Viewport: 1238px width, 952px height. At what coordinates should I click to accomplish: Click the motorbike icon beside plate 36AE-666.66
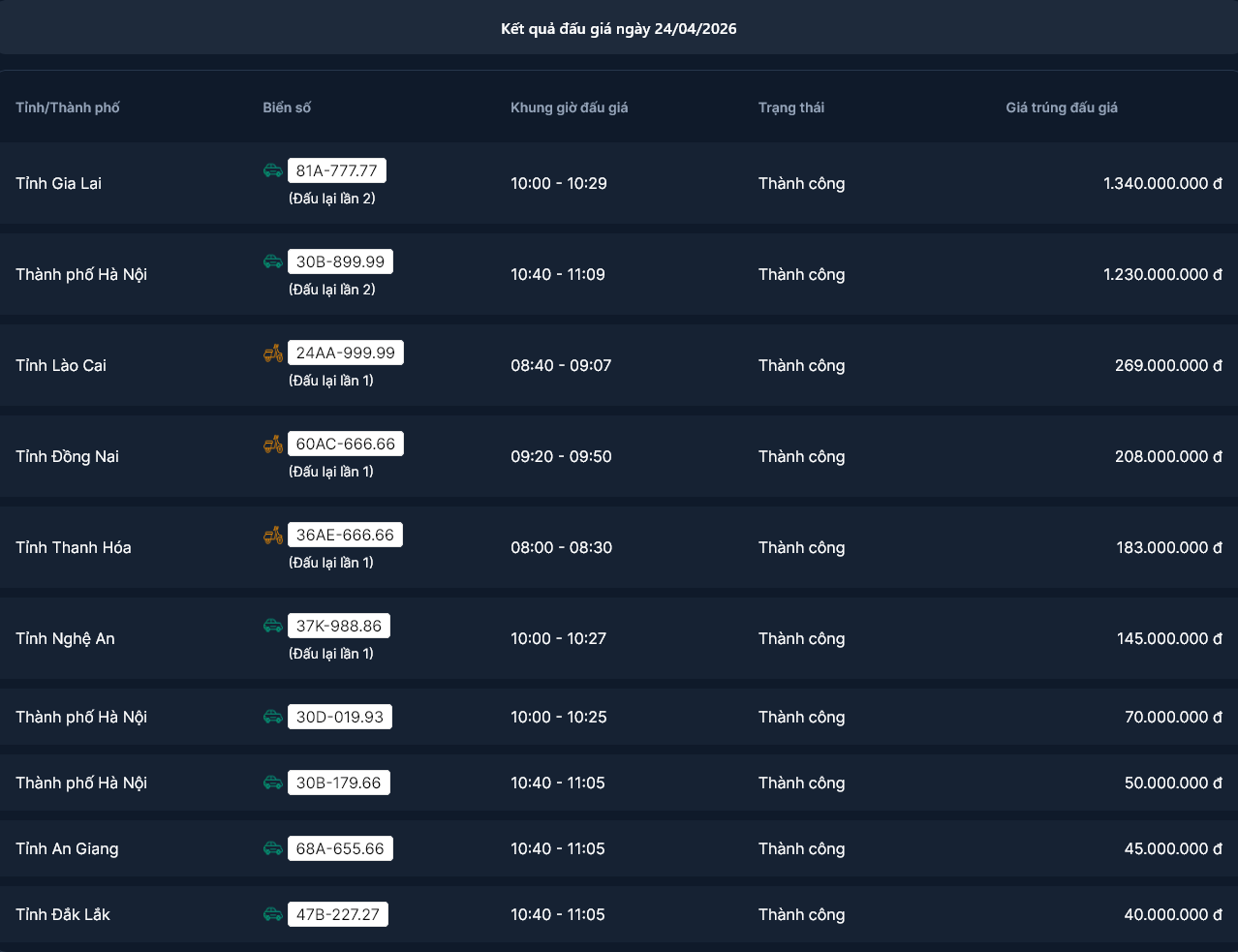[x=273, y=535]
